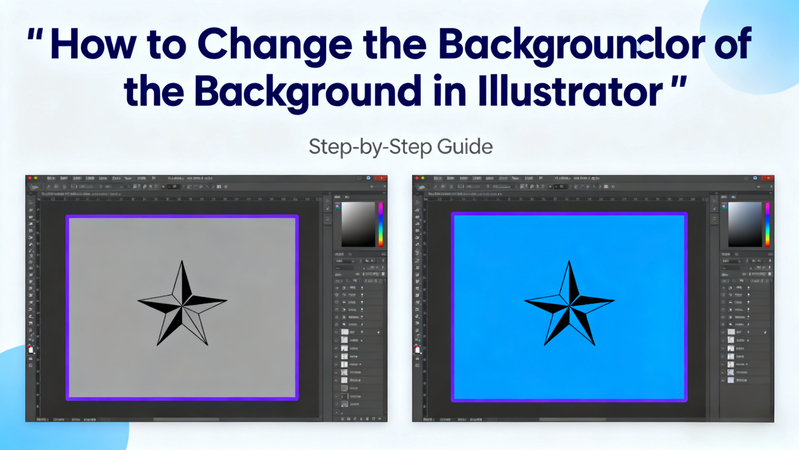799x450 pixels.
Task: Pick a shade in right window's color field
Action: tap(744, 224)
